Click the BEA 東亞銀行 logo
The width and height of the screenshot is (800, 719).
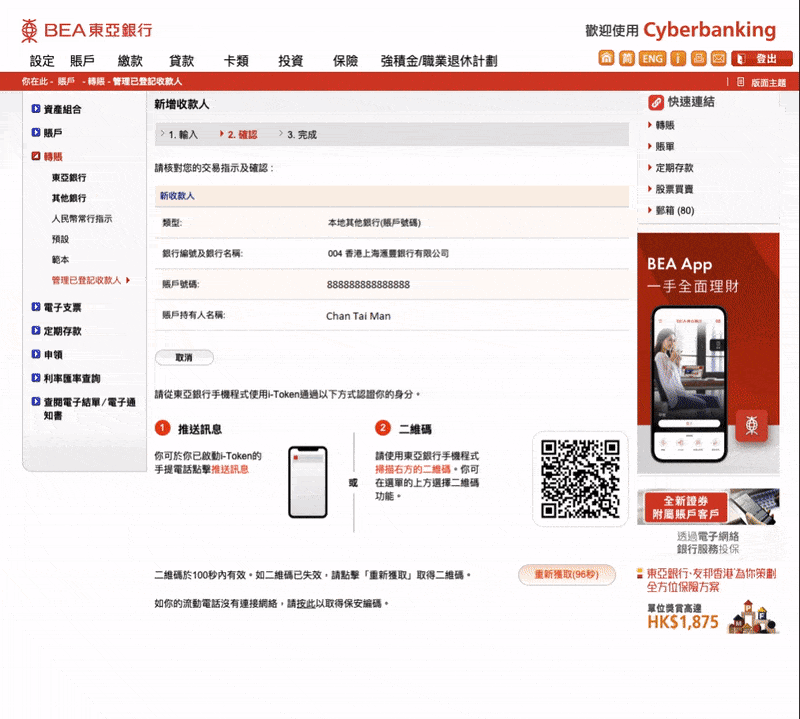87,30
